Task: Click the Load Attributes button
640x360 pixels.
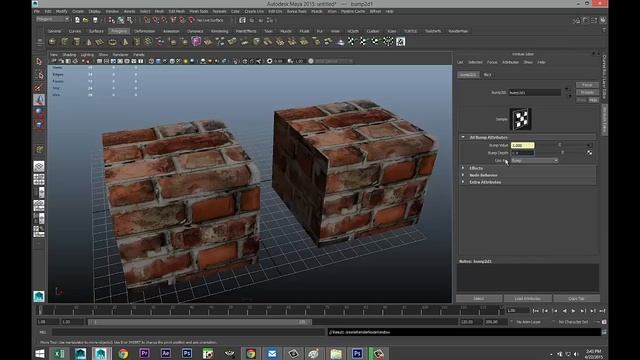Action: pyautogui.click(x=527, y=299)
